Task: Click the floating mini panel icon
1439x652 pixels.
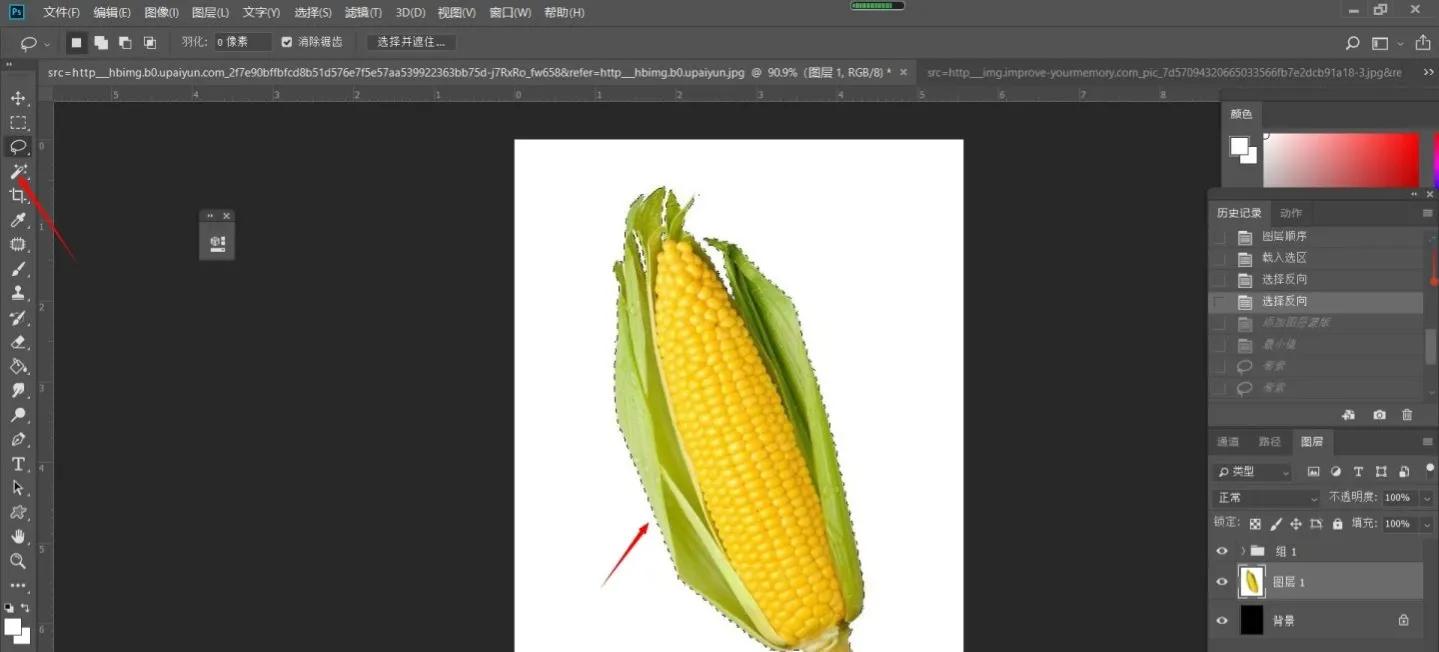Action: [x=217, y=243]
